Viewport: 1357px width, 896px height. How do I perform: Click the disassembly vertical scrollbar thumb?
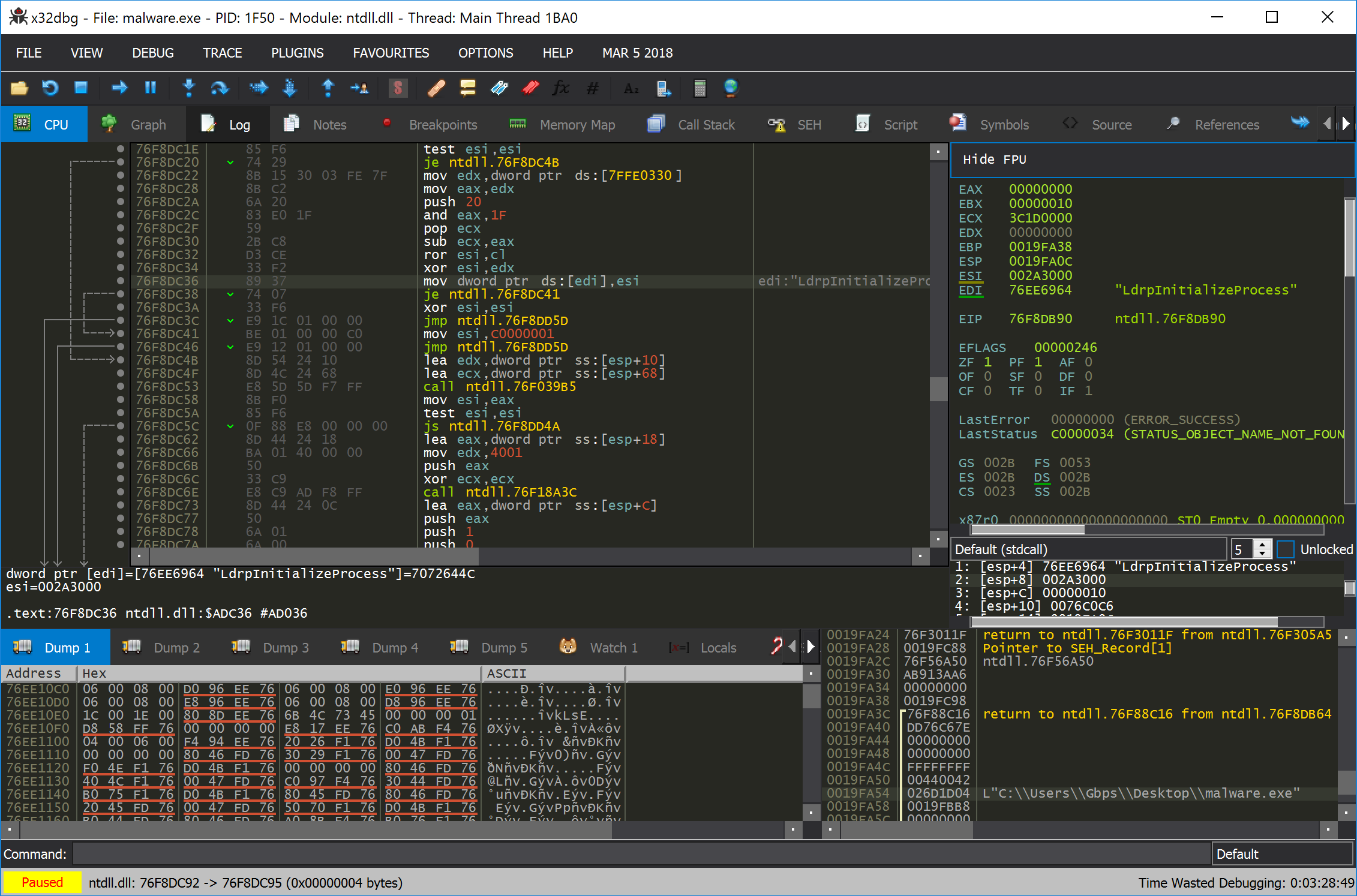point(938,389)
